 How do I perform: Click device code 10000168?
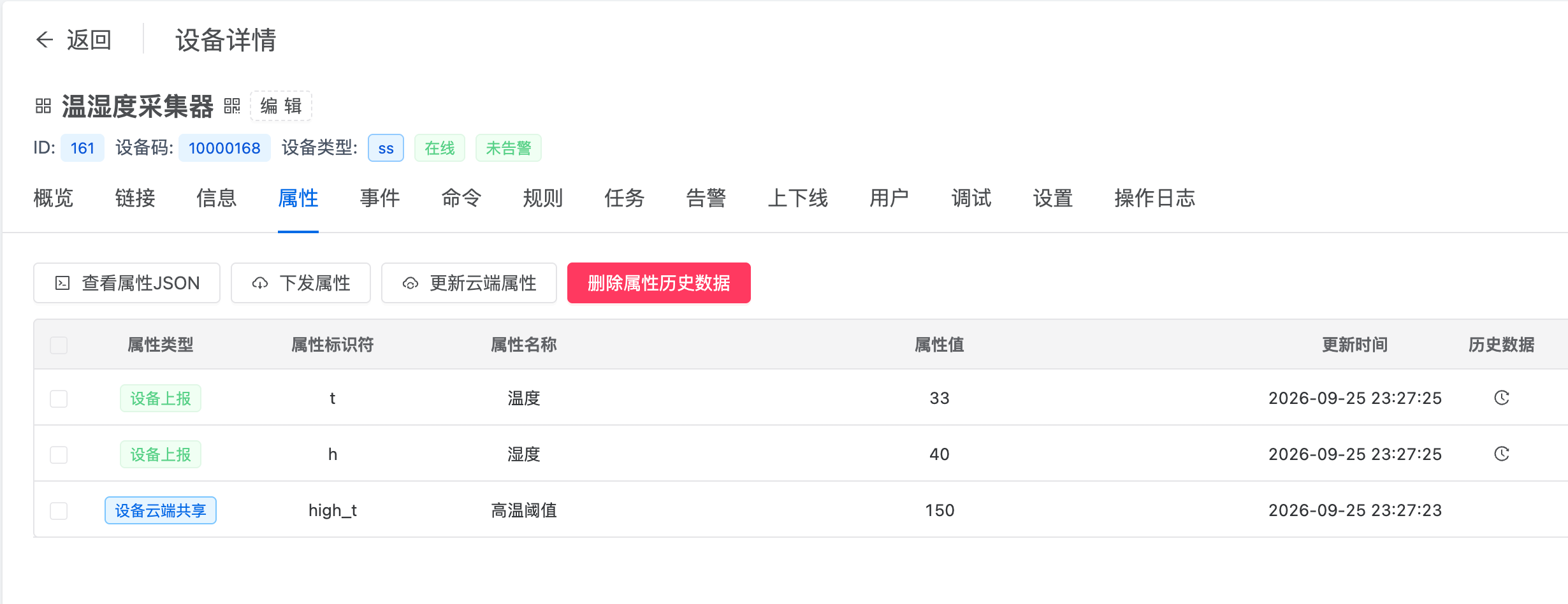(x=224, y=148)
